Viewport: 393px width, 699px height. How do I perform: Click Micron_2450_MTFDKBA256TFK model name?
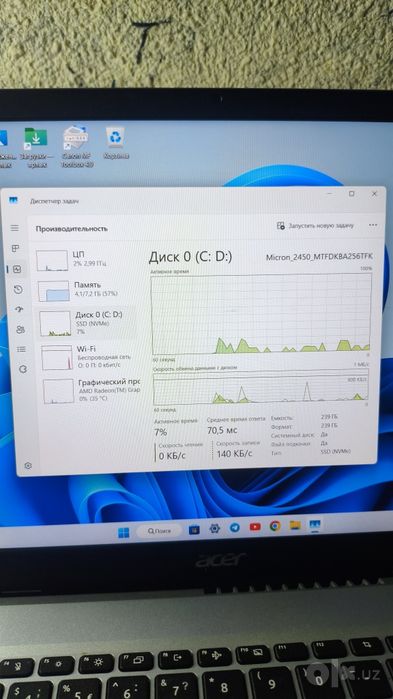point(319,257)
